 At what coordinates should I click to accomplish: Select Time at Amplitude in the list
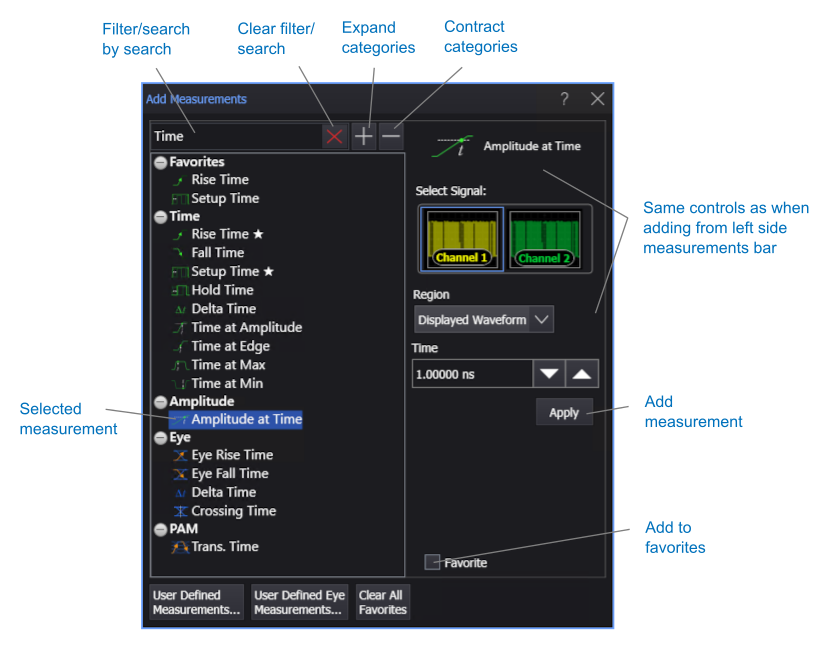pos(246,328)
